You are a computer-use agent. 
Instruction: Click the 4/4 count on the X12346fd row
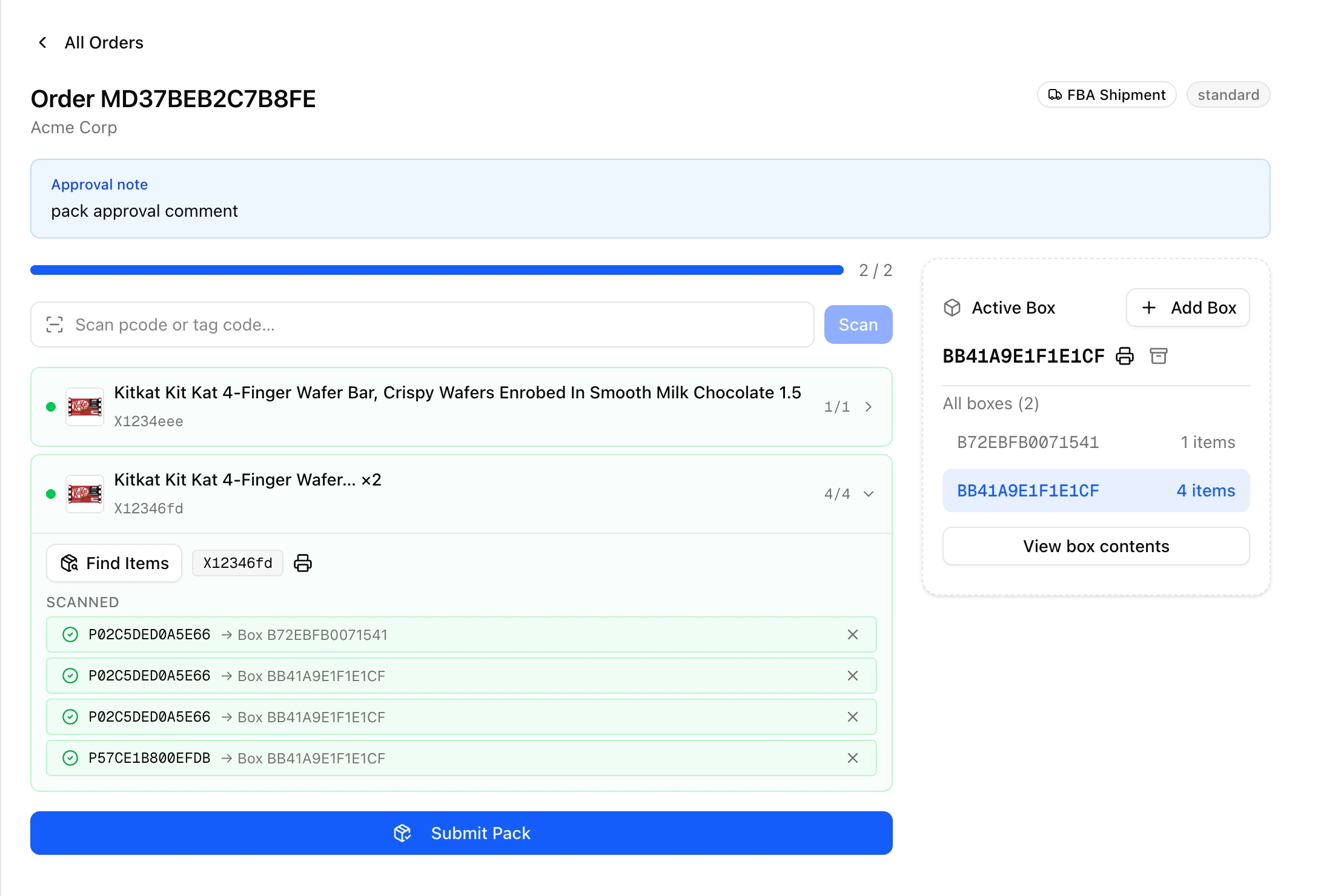[x=837, y=494]
